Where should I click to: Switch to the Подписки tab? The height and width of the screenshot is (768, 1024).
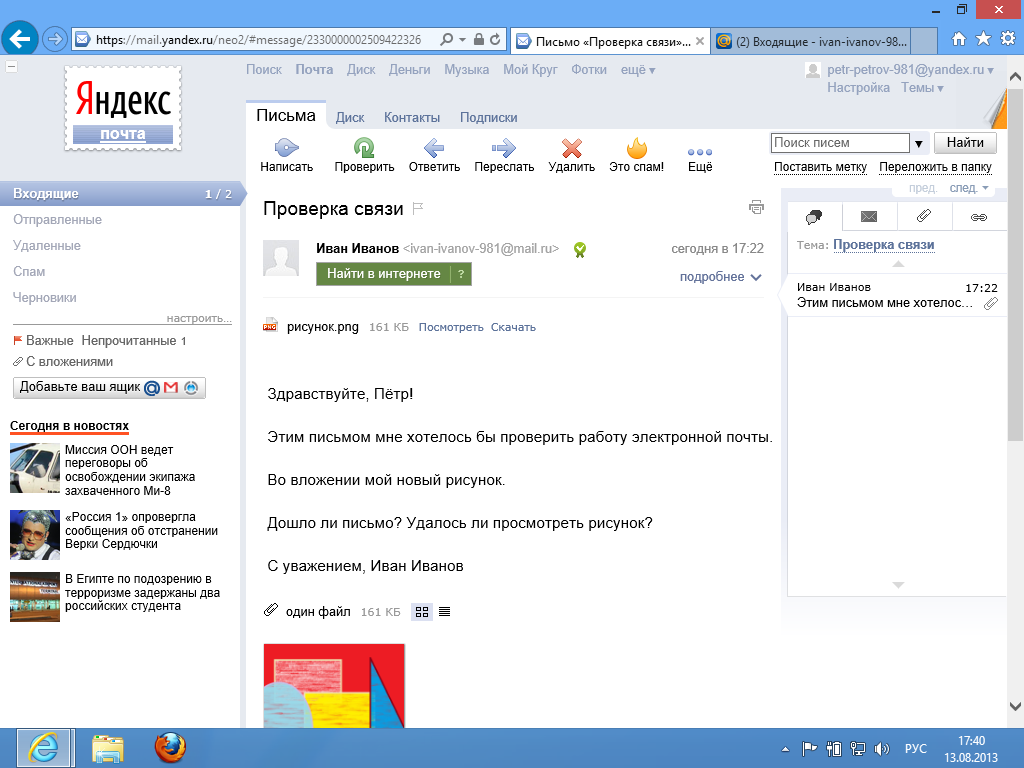(488, 118)
